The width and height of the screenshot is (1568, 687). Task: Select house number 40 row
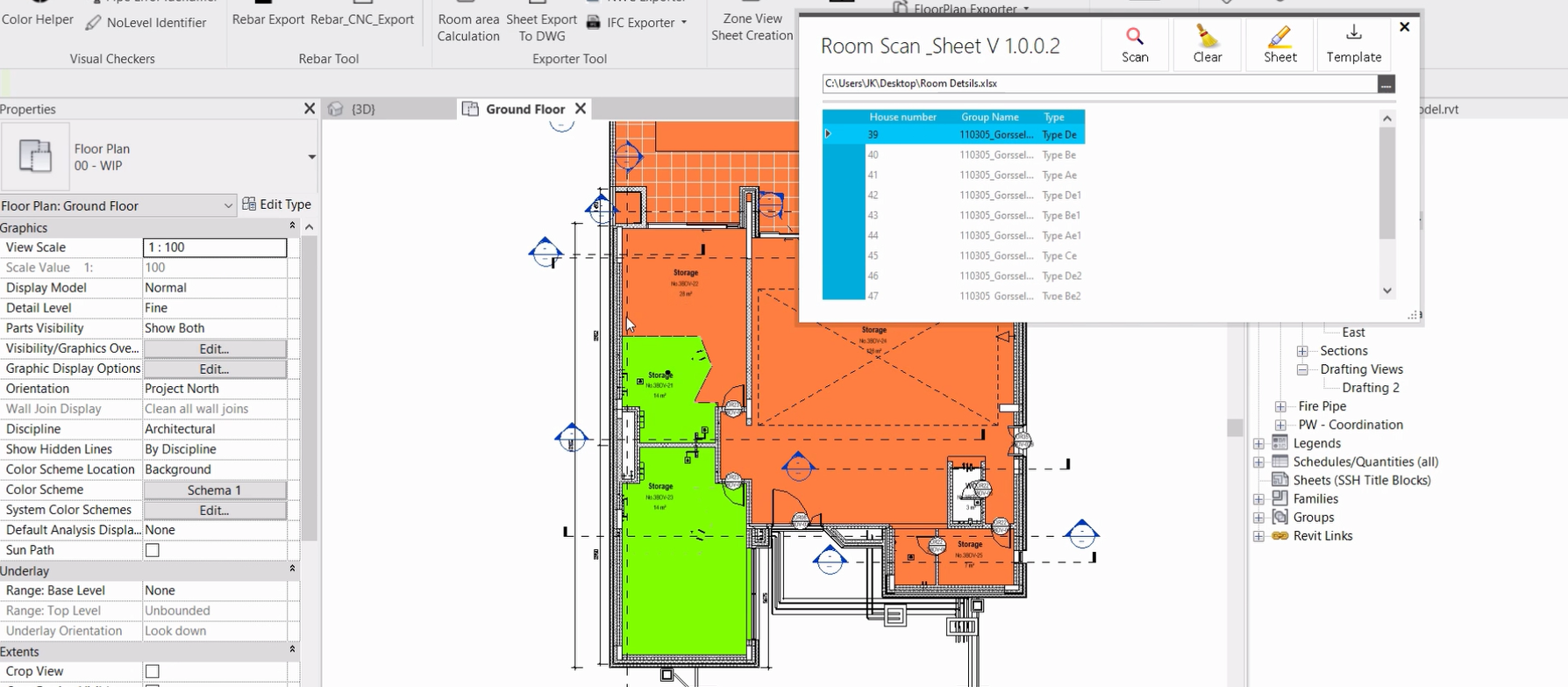coord(953,154)
